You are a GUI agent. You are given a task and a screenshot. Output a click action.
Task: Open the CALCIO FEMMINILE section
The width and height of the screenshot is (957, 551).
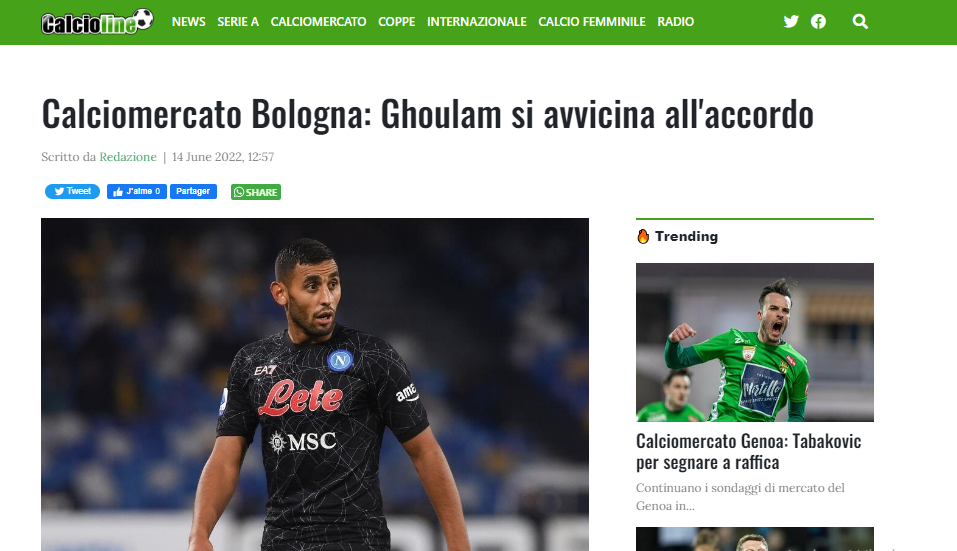click(x=592, y=22)
